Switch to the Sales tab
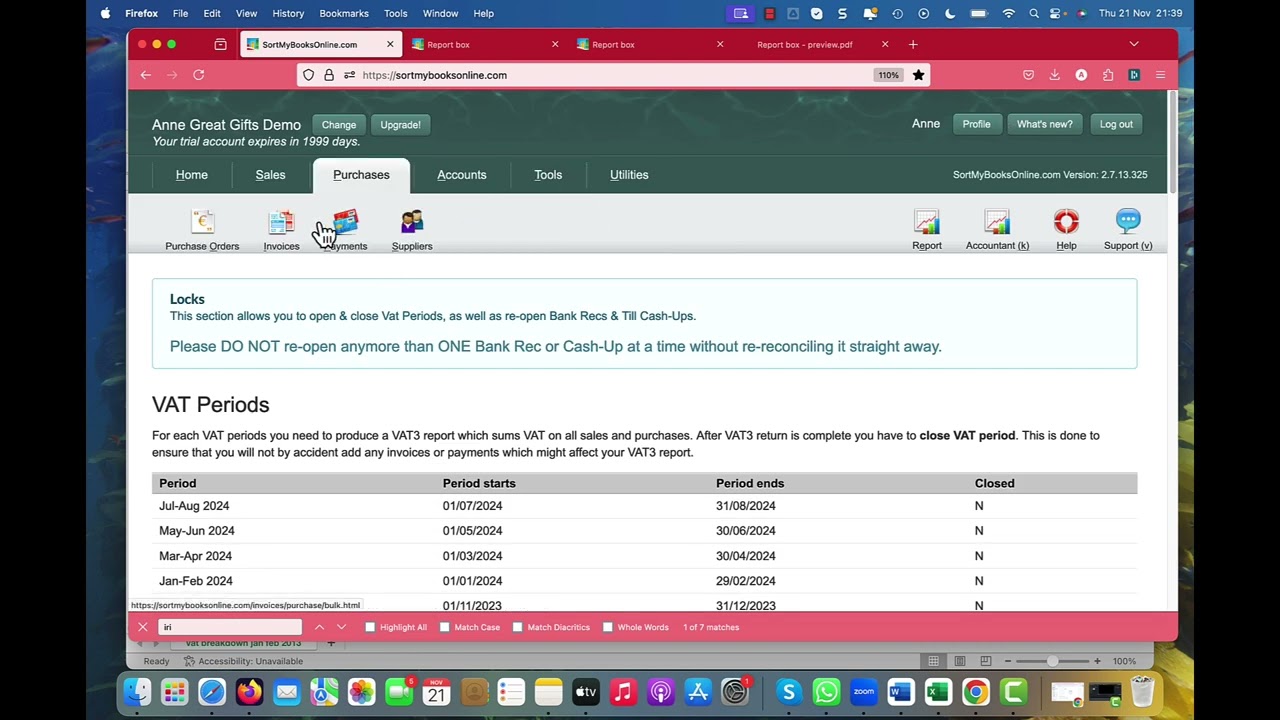The height and width of the screenshot is (720, 1280). (270, 175)
